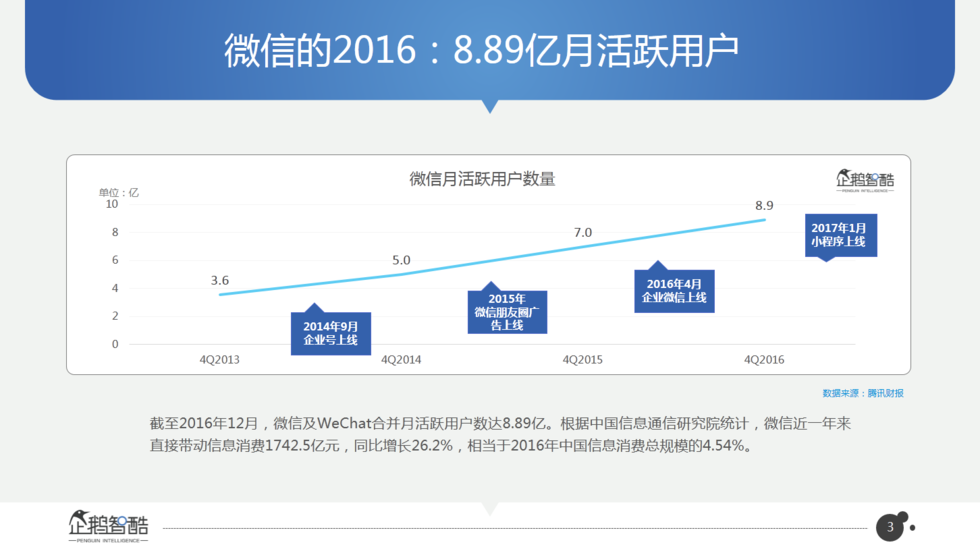Click the 4Q2015 x-axis label
This screenshot has width=980, height=551.
point(582,359)
